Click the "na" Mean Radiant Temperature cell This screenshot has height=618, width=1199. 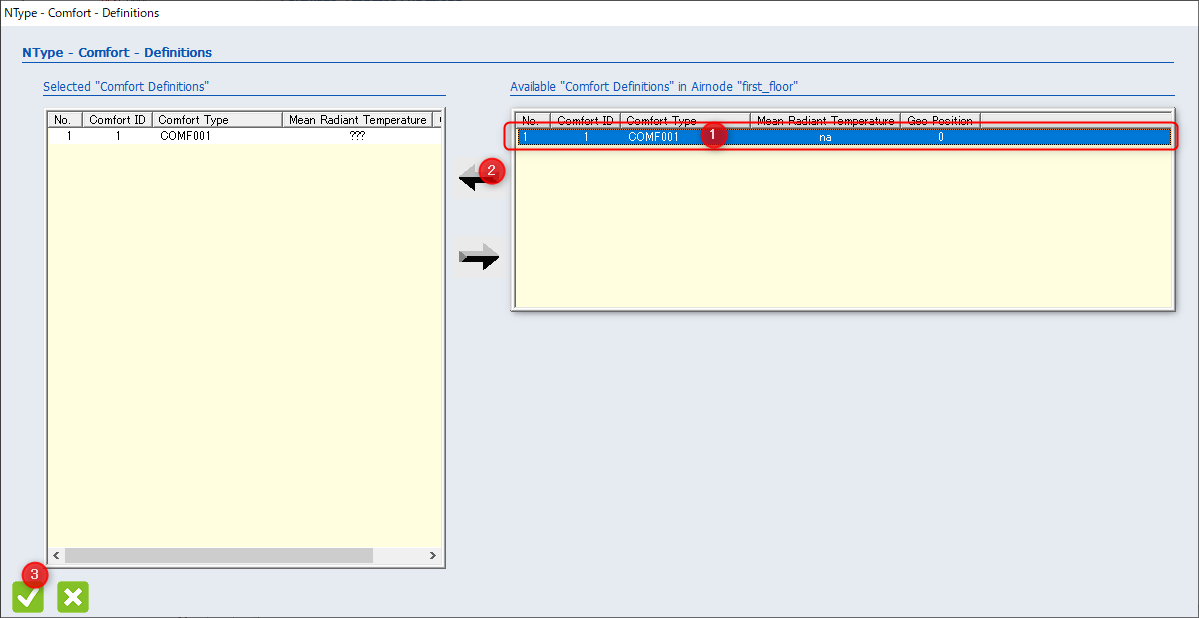(x=825, y=137)
